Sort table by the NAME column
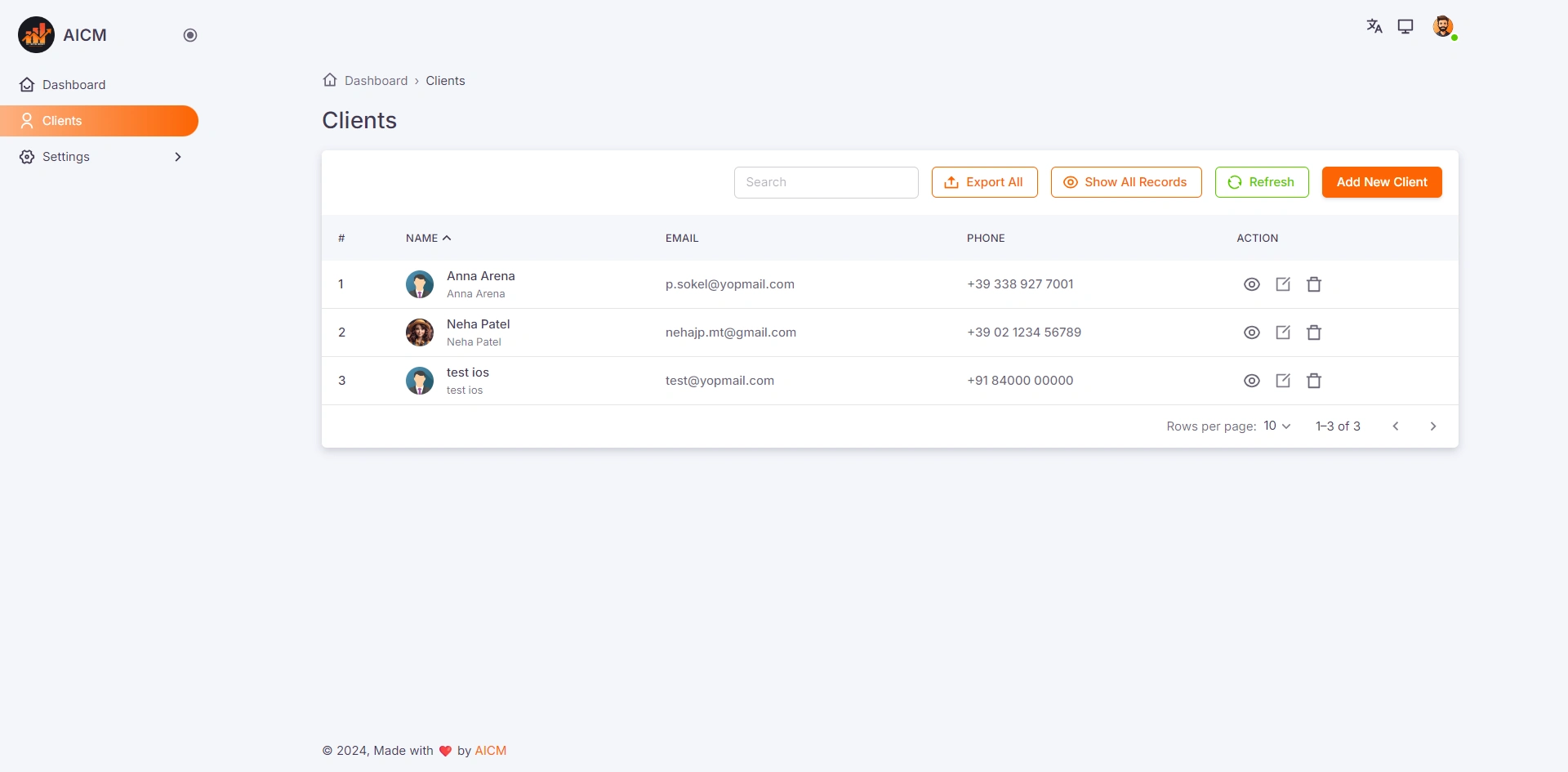Screen dimensions: 1568x772 [428, 239]
